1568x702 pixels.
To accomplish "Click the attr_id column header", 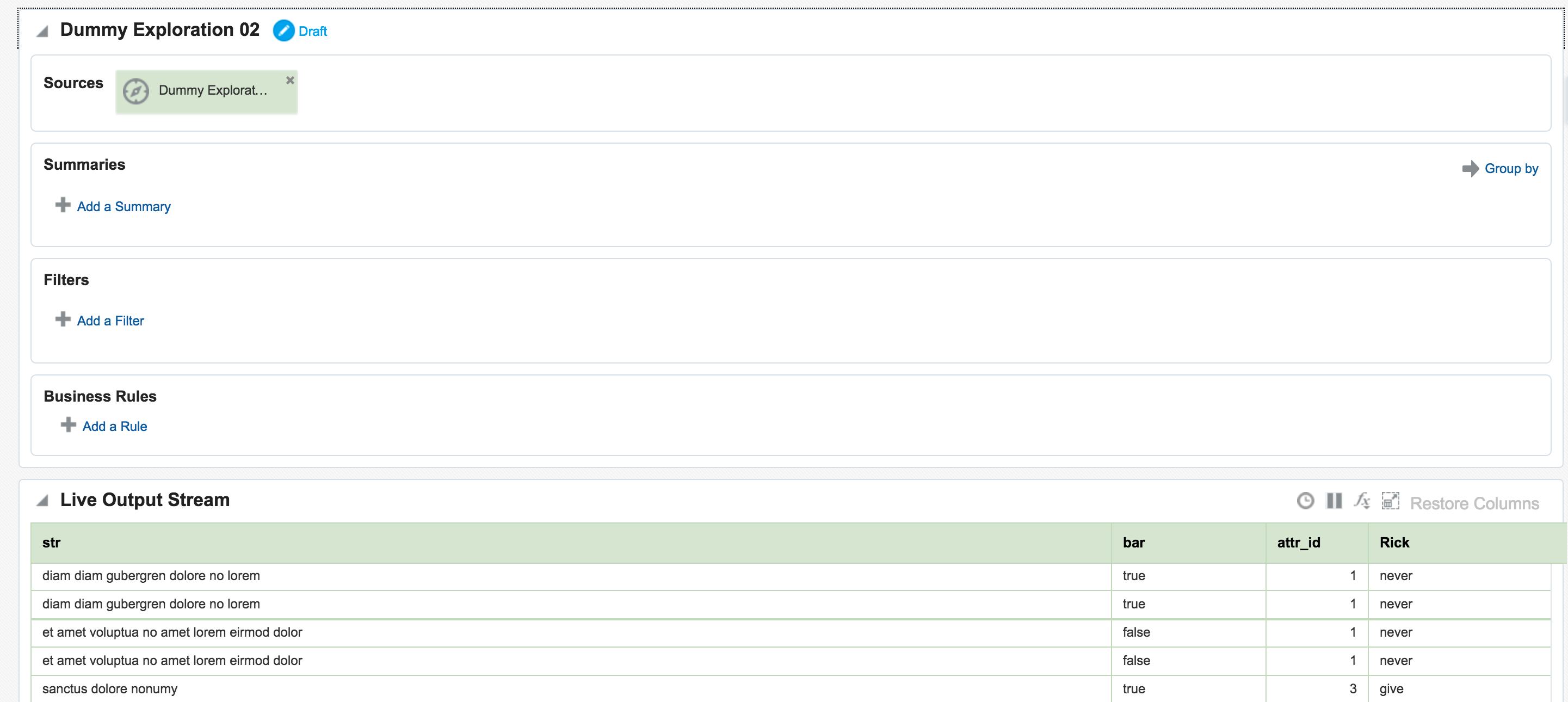I will [x=1298, y=543].
